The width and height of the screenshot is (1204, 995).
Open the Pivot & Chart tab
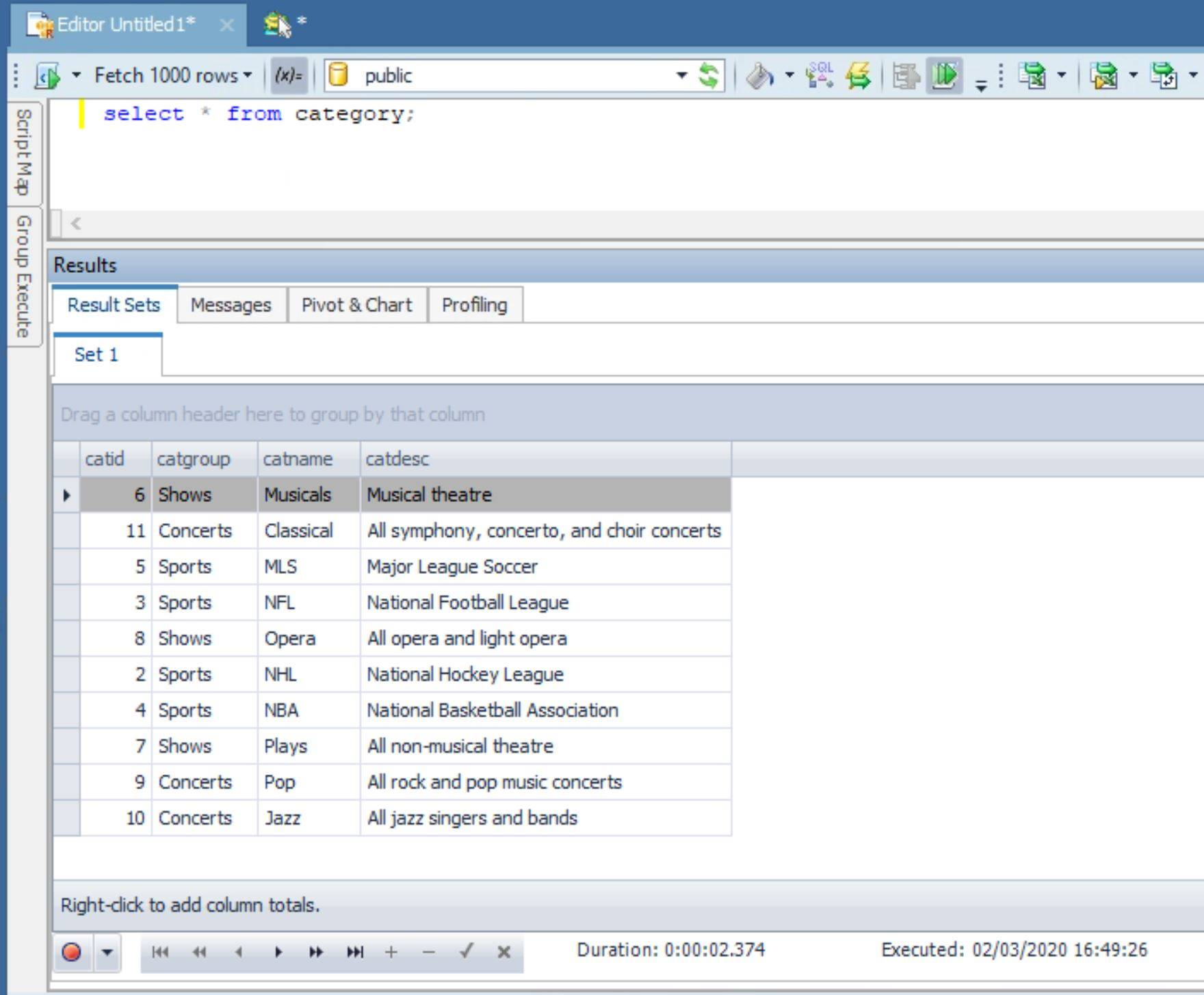pyautogui.click(x=356, y=305)
